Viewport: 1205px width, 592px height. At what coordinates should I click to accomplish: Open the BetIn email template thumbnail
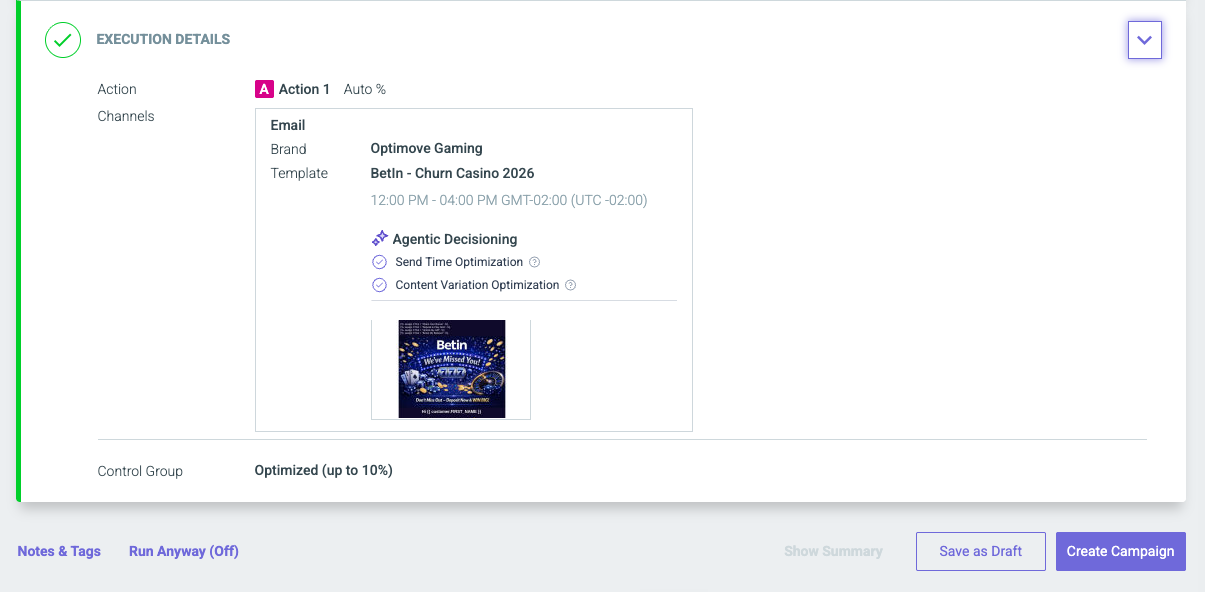click(x=451, y=369)
